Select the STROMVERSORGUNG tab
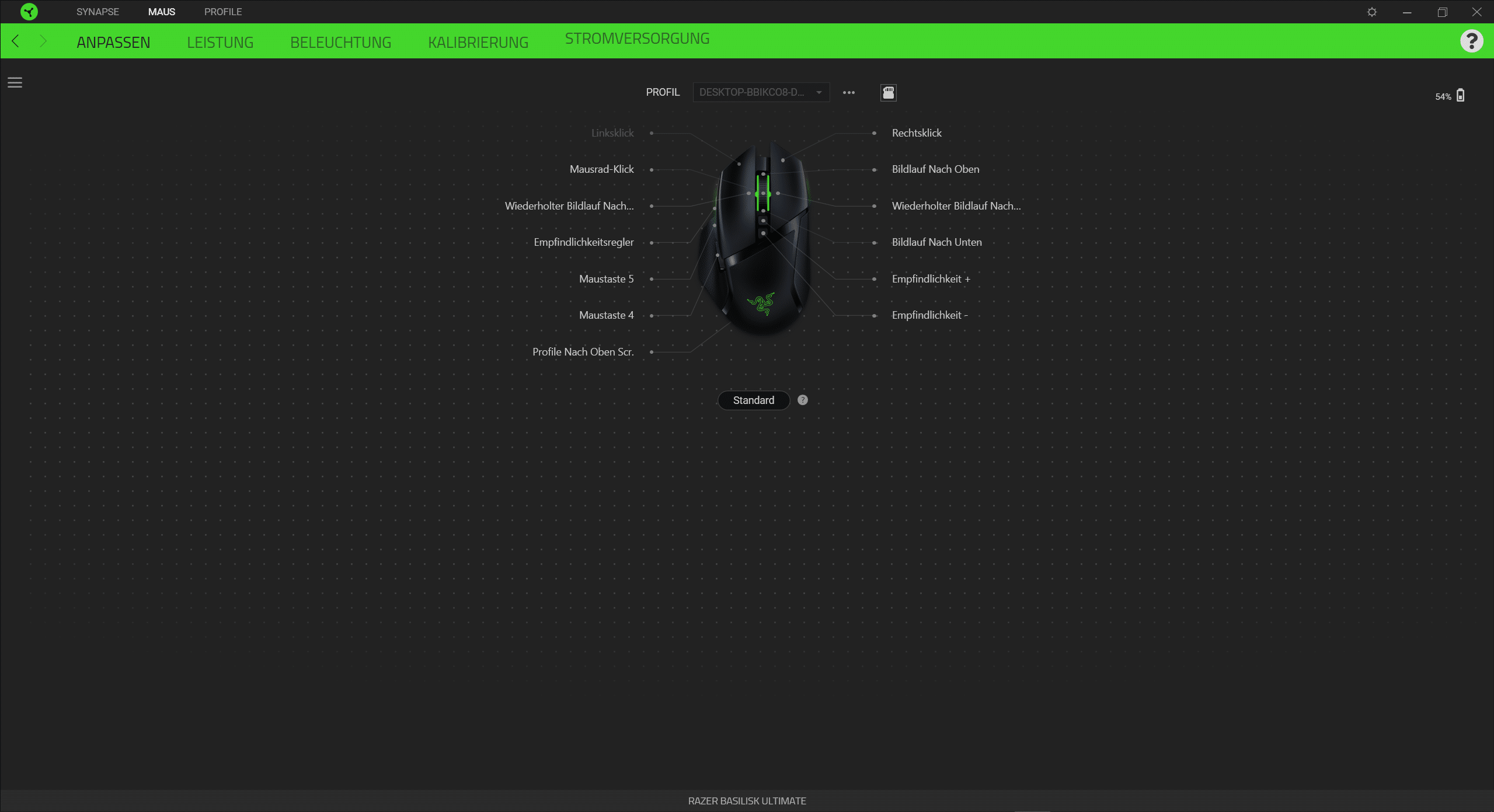The height and width of the screenshot is (812, 1494). [x=637, y=39]
